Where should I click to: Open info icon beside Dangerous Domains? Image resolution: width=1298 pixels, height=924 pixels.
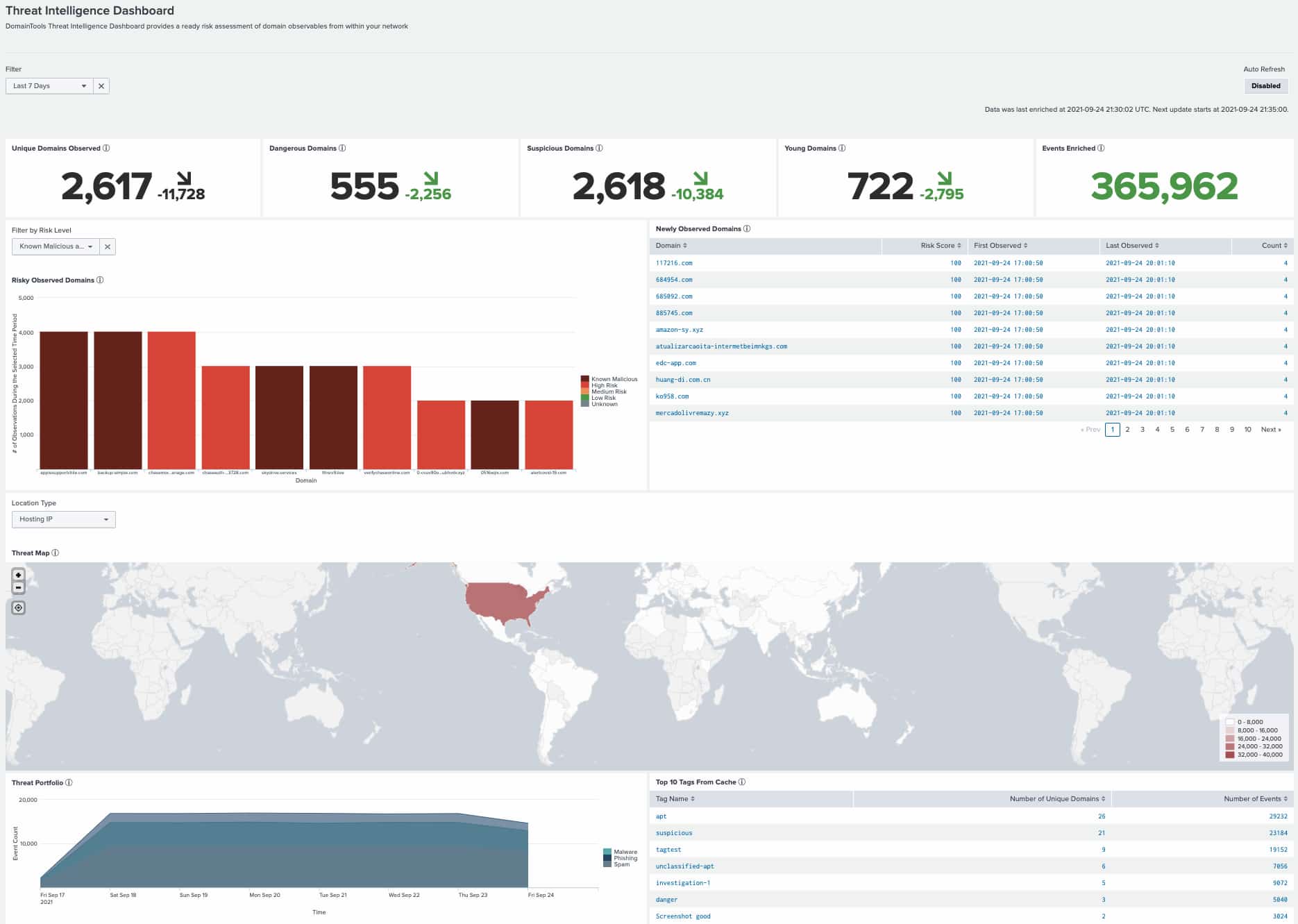click(x=342, y=148)
